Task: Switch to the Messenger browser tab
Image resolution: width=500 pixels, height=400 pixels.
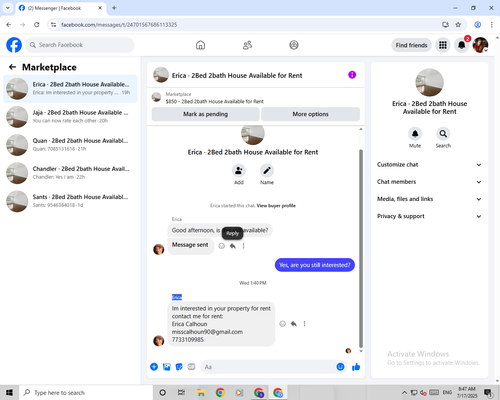Action: 60,8
